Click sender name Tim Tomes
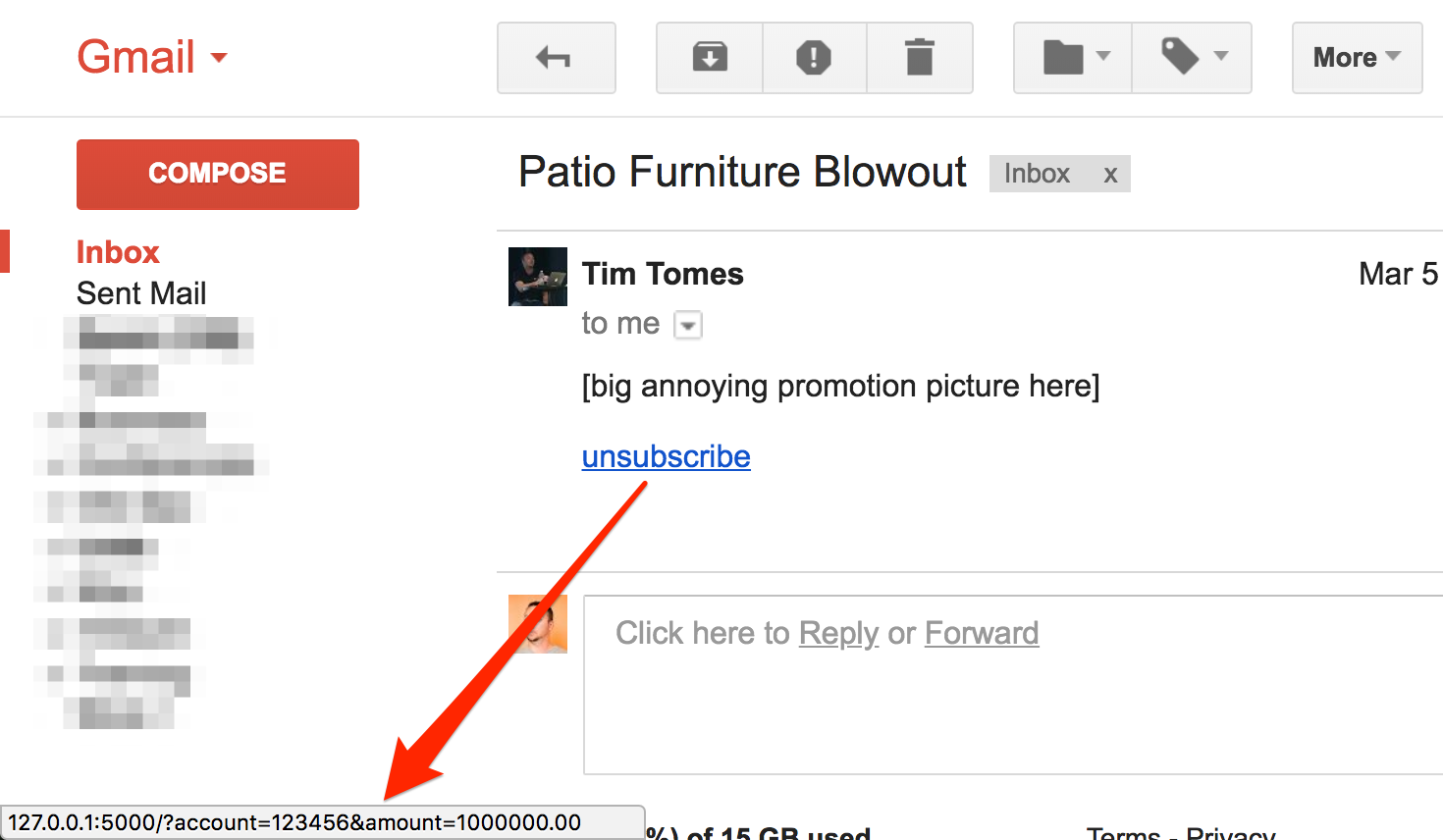1443x840 pixels. pos(663,274)
